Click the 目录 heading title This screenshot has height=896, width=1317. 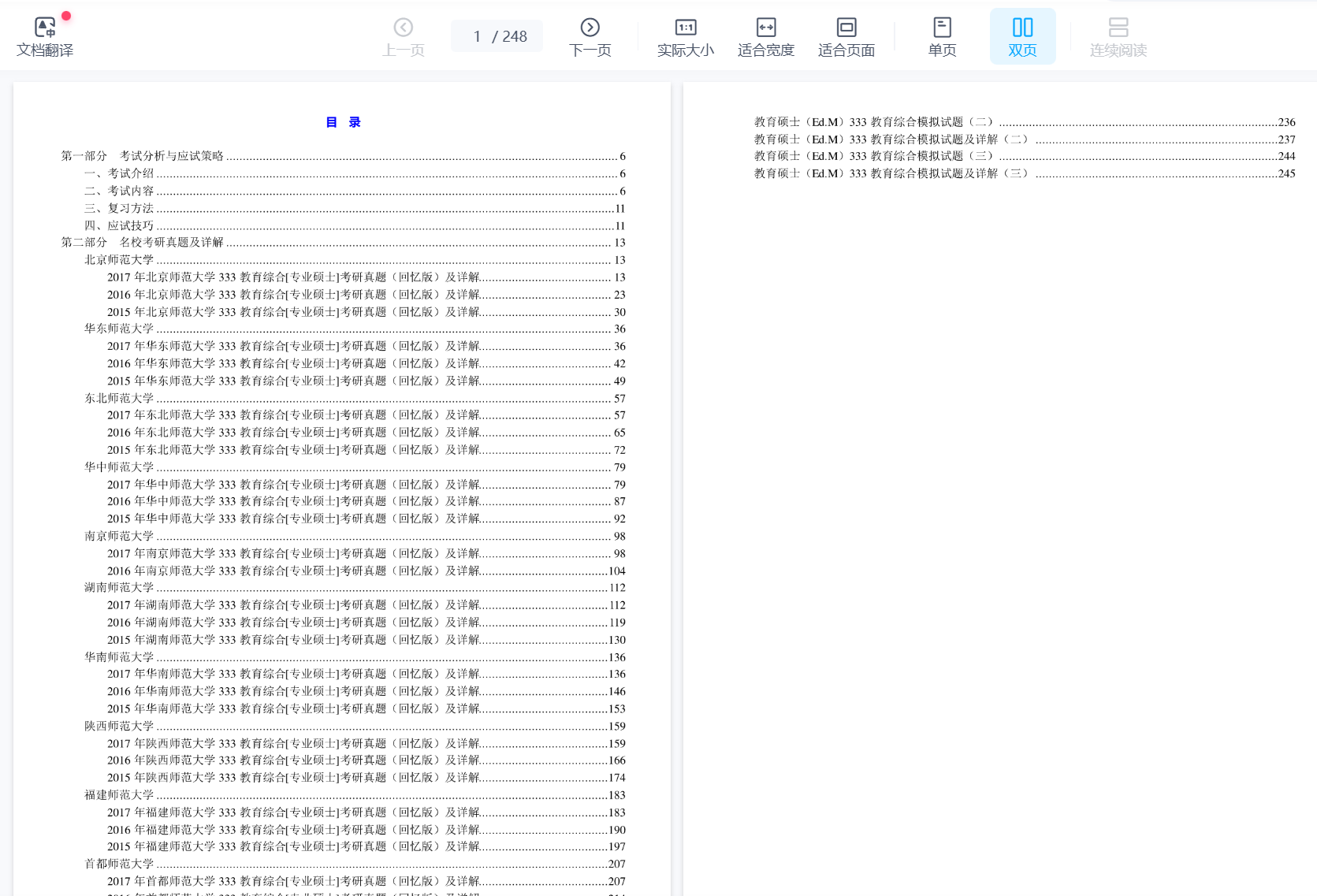coord(343,122)
